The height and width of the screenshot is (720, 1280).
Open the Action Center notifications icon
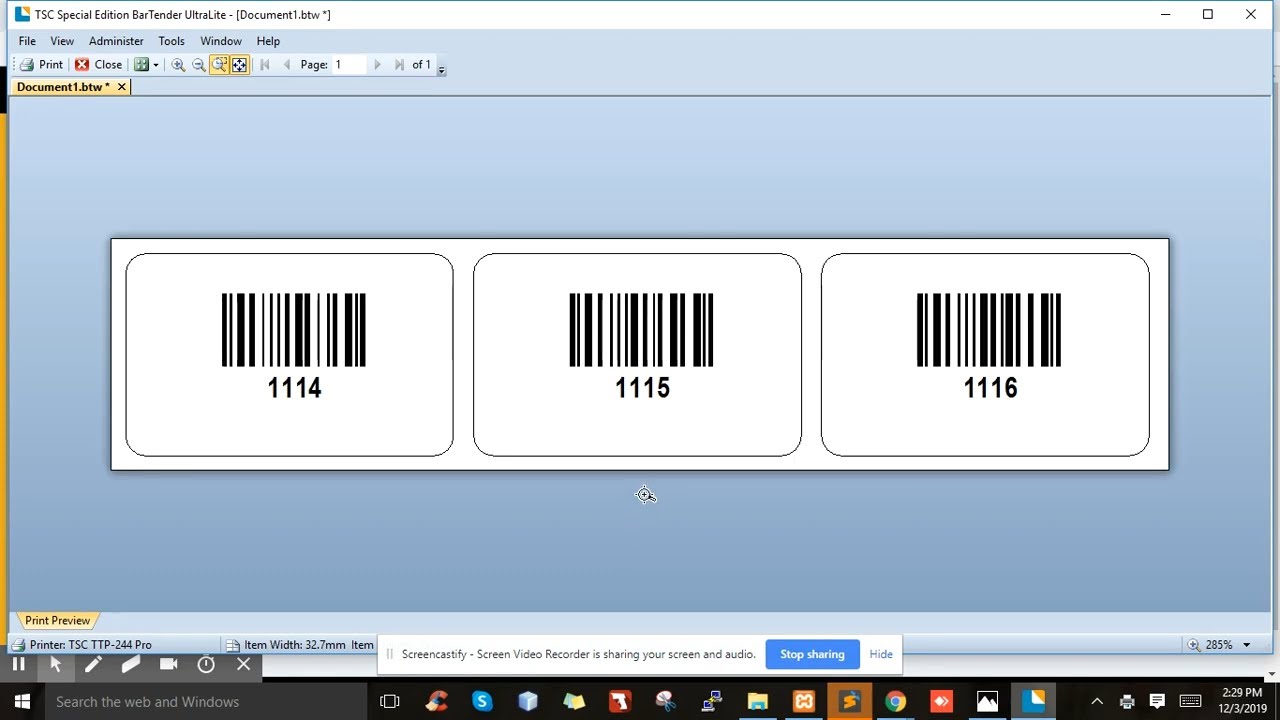tap(1157, 702)
